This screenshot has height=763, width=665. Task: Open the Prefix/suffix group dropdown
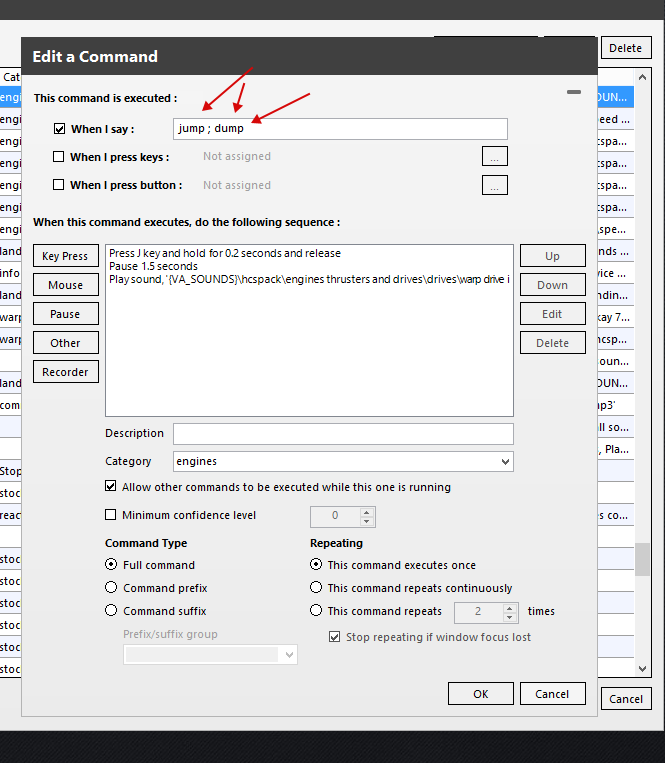pyautogui.click(x=289, y=655)
